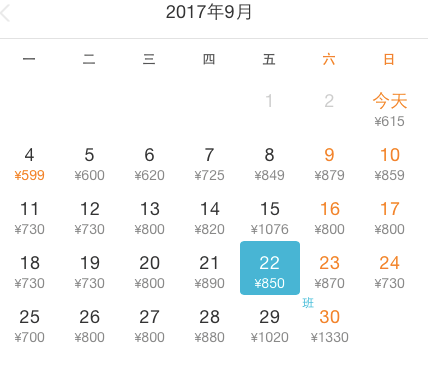Select September 29 priced ¥1020
Image resolution: width=428 pixels, height=379 pixels.
click(x=269, y=326)
